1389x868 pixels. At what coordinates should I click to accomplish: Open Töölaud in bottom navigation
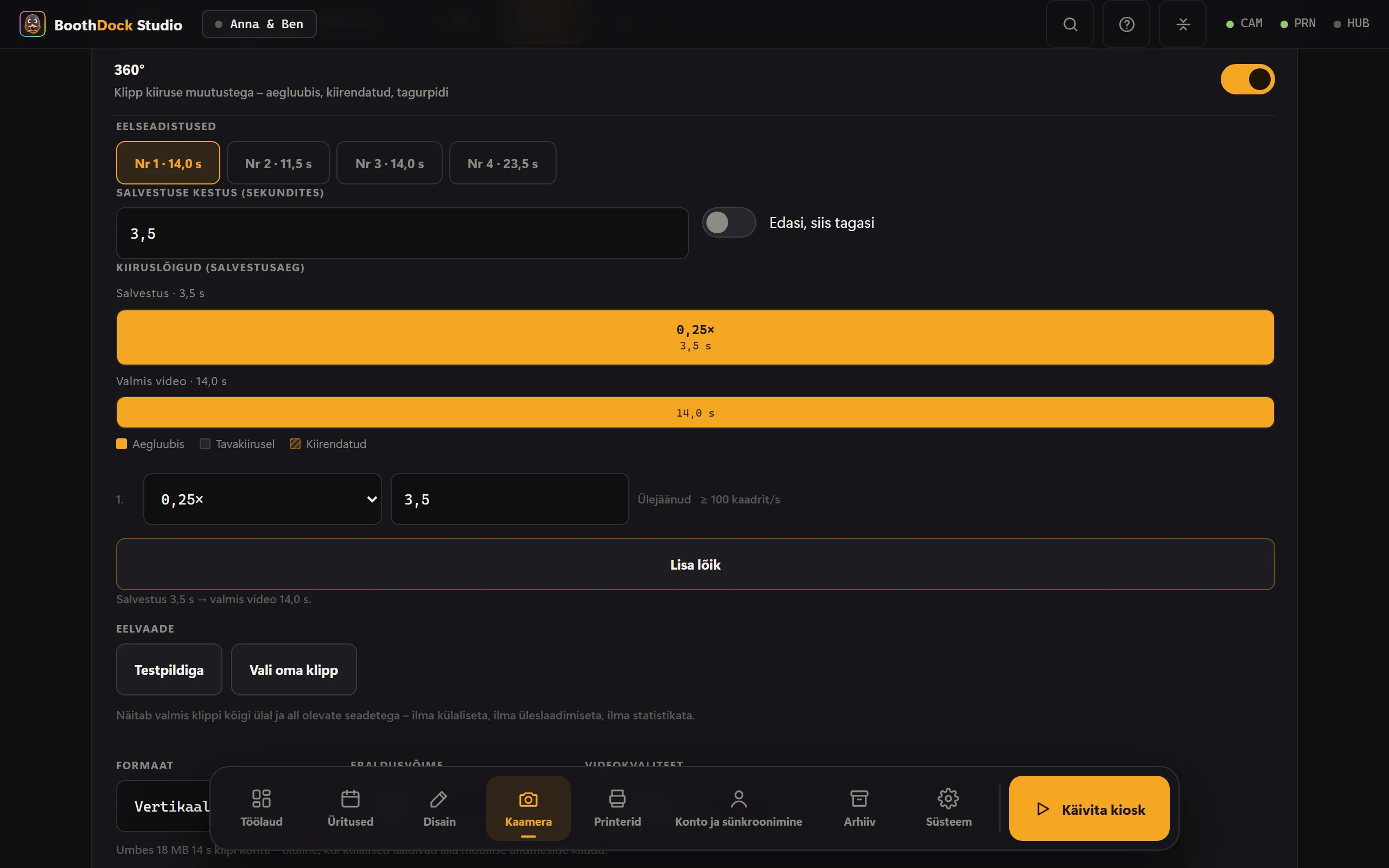261,808
